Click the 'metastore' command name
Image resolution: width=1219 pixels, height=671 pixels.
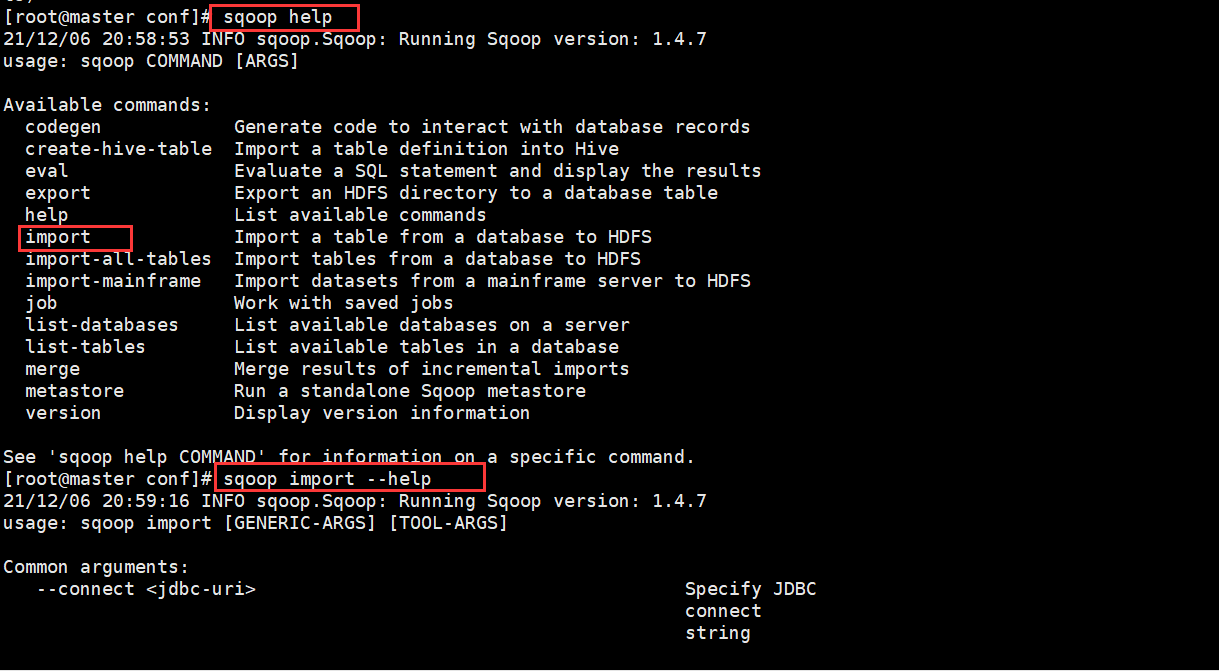74,391
